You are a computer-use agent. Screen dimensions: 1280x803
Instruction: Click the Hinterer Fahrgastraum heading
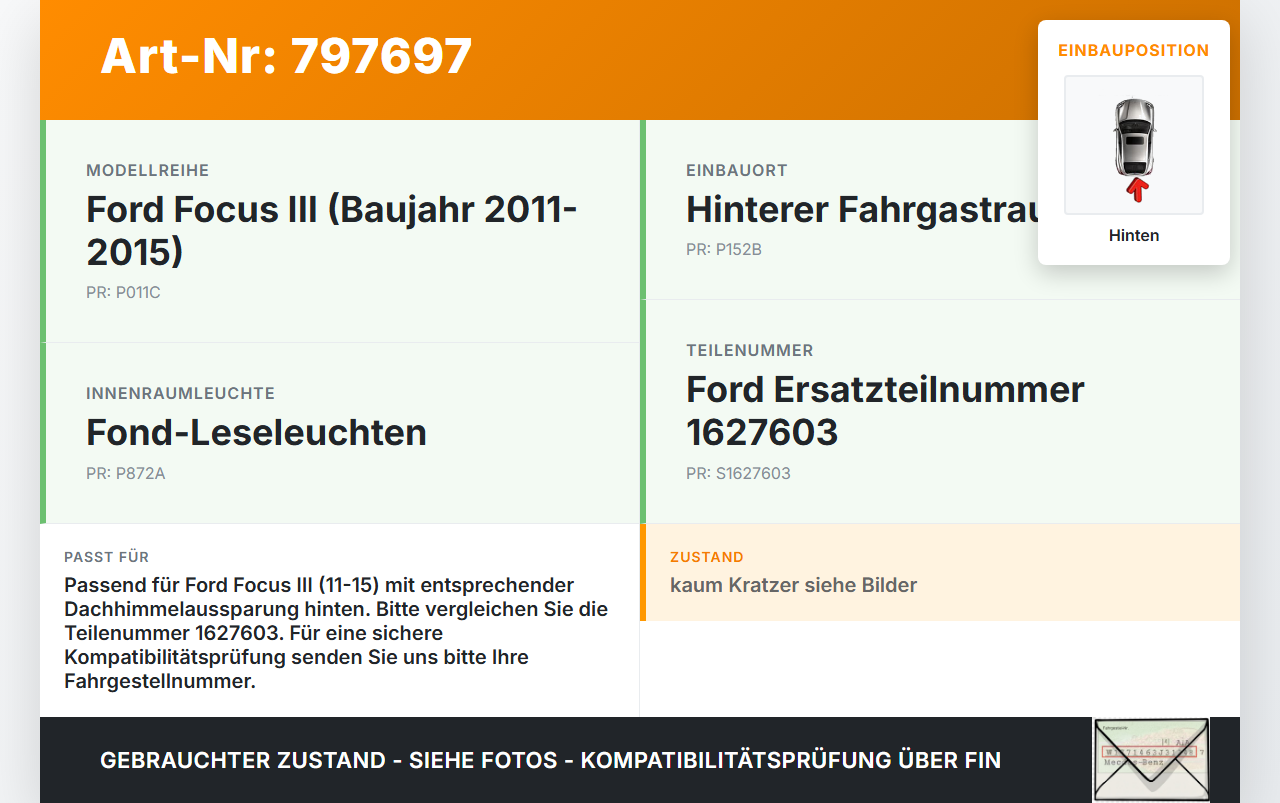[862, 209]
